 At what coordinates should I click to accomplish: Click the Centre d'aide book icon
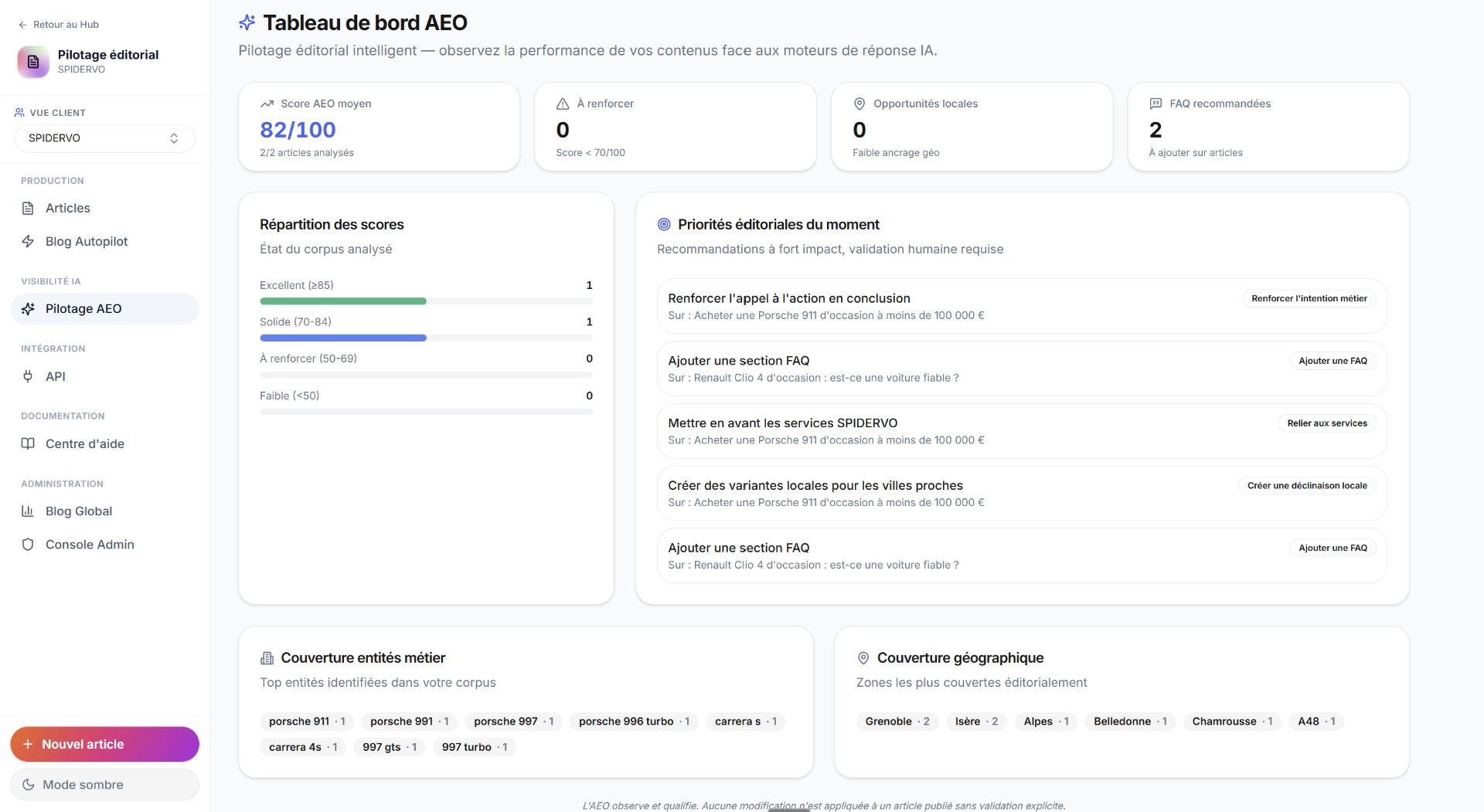(x=28, y=443)
